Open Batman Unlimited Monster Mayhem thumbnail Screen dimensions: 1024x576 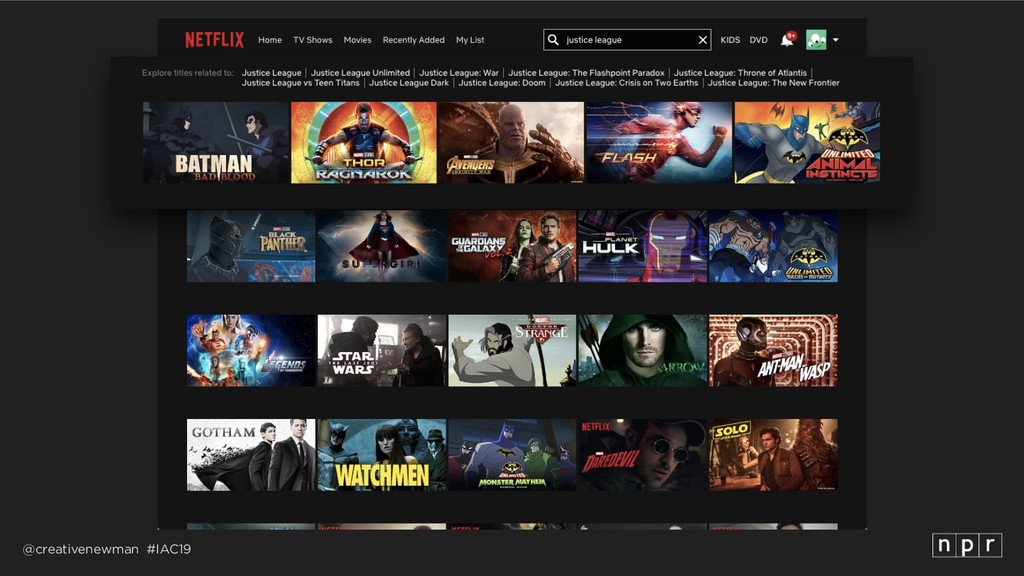click(x=512, y=455)
